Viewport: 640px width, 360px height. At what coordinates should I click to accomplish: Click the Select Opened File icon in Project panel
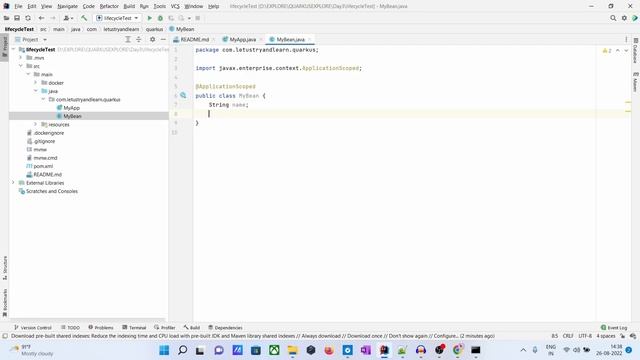point(128,39)
